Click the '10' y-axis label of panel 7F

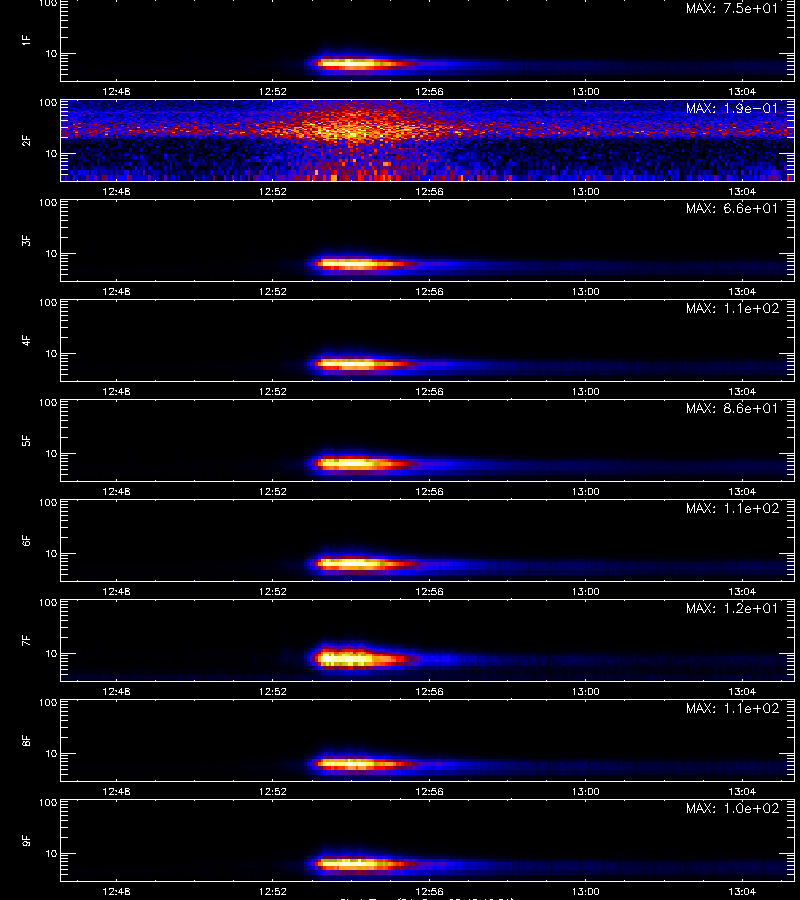click(51, 653)
